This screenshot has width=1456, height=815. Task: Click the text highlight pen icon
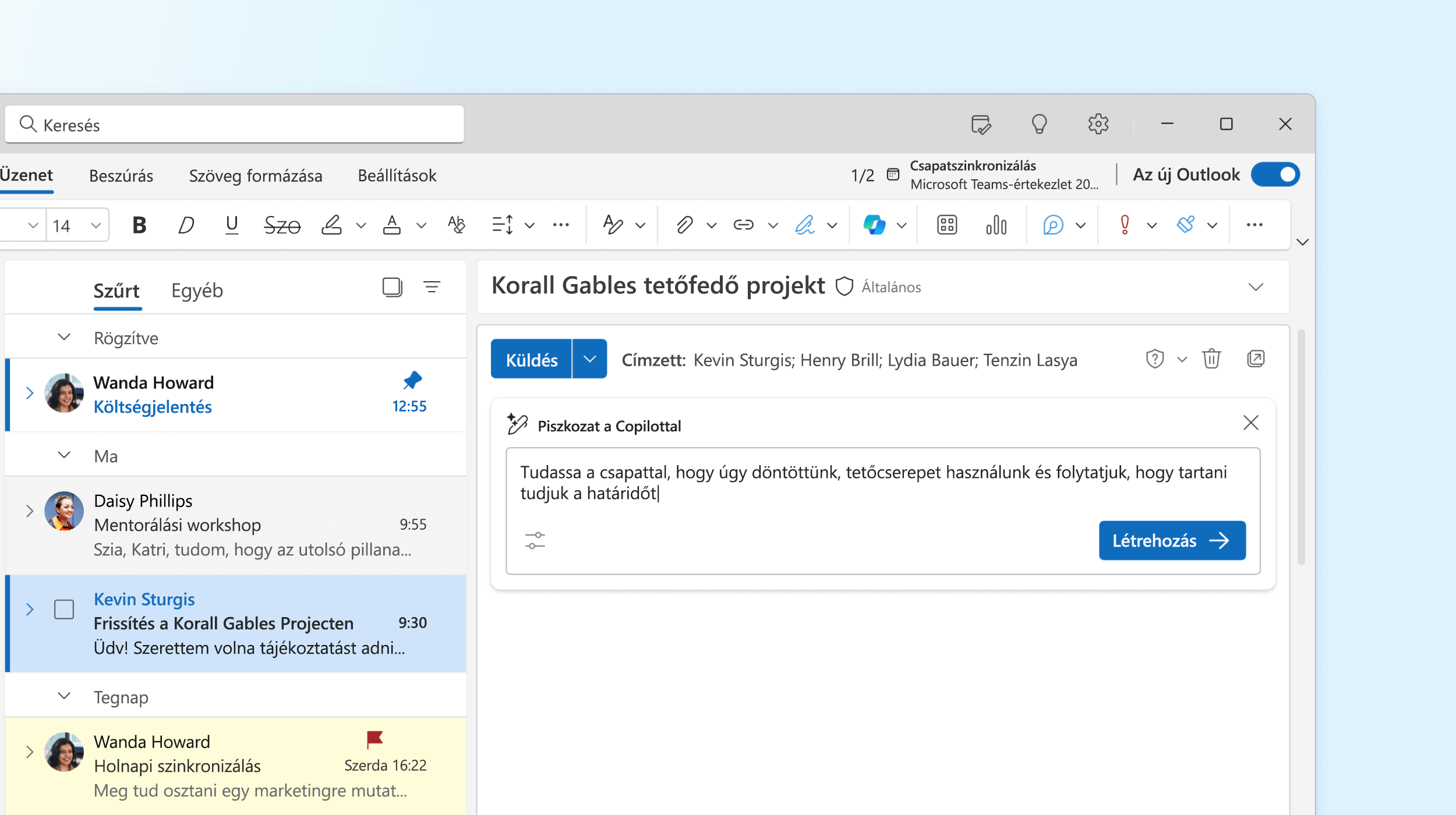coord(332,225)
